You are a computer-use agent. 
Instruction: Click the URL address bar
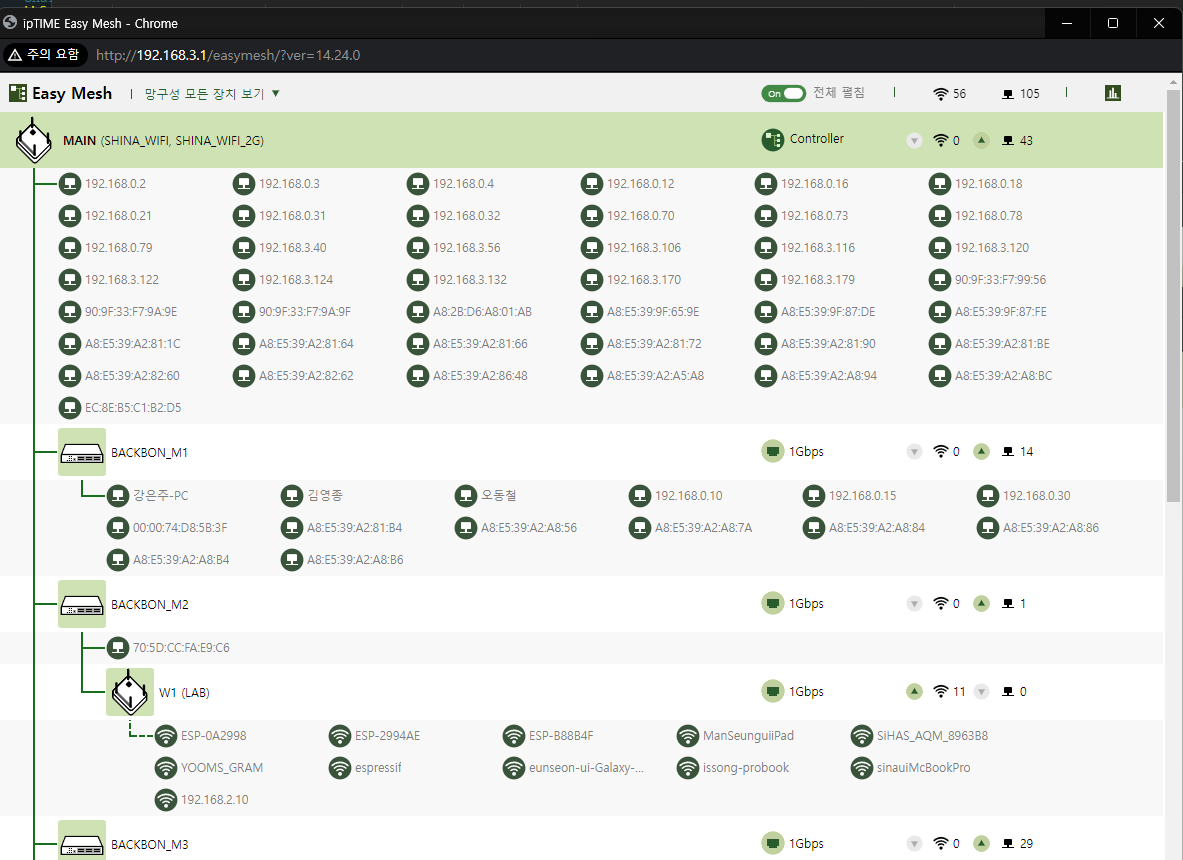click(228, 55)
